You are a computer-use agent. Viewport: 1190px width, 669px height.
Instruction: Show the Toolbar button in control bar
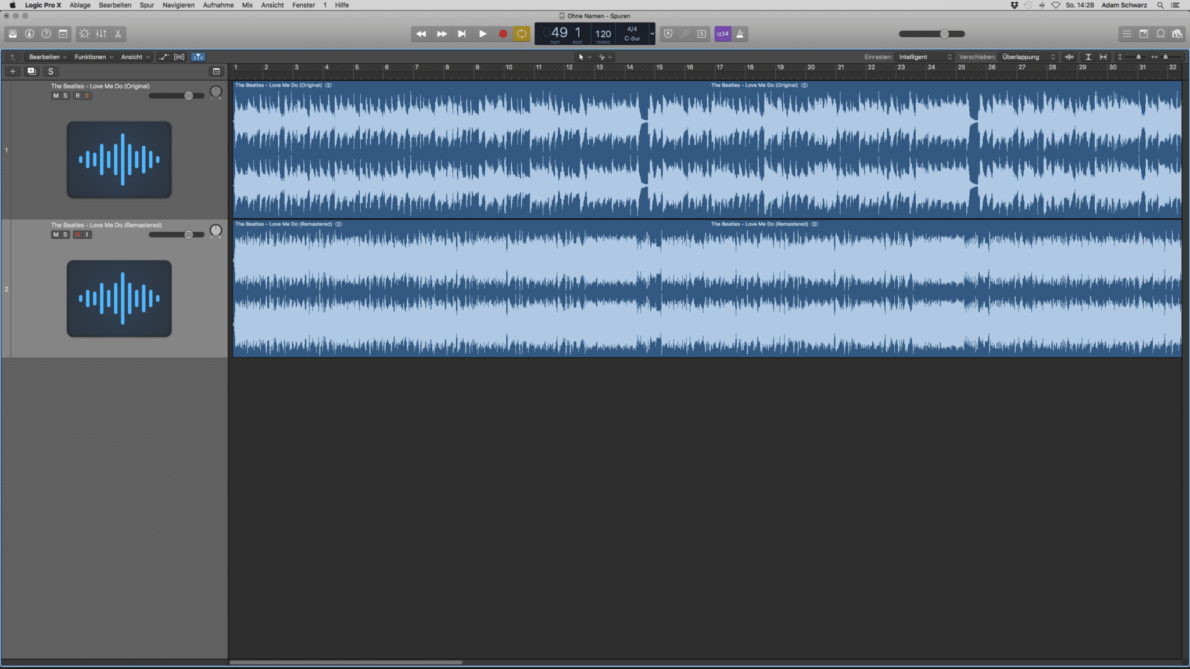click(63, 34)
